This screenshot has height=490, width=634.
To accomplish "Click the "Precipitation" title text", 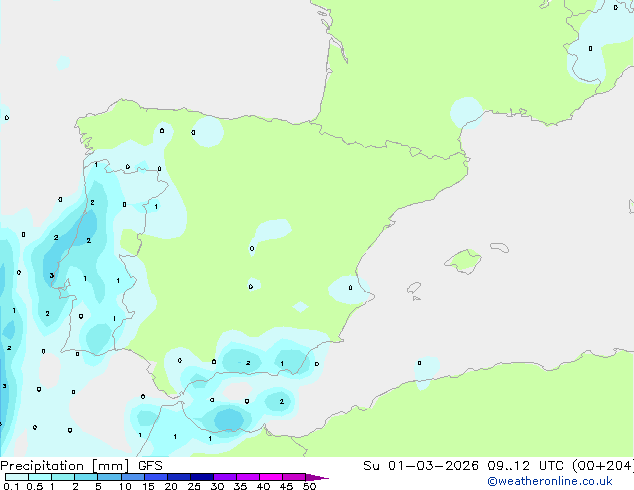I will pos(42,466).
